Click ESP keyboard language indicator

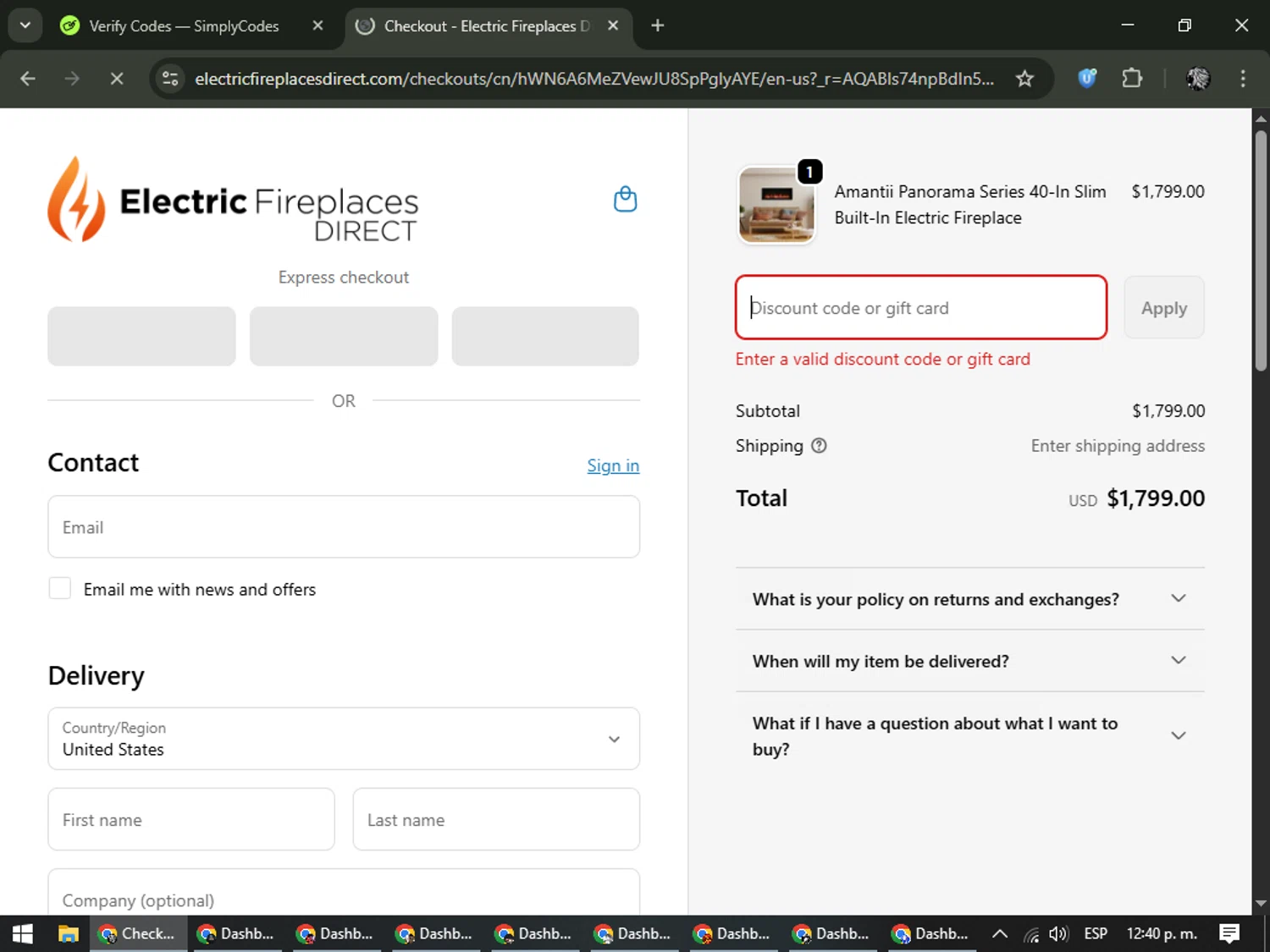pyautogui.click(x=1096, y=933)
